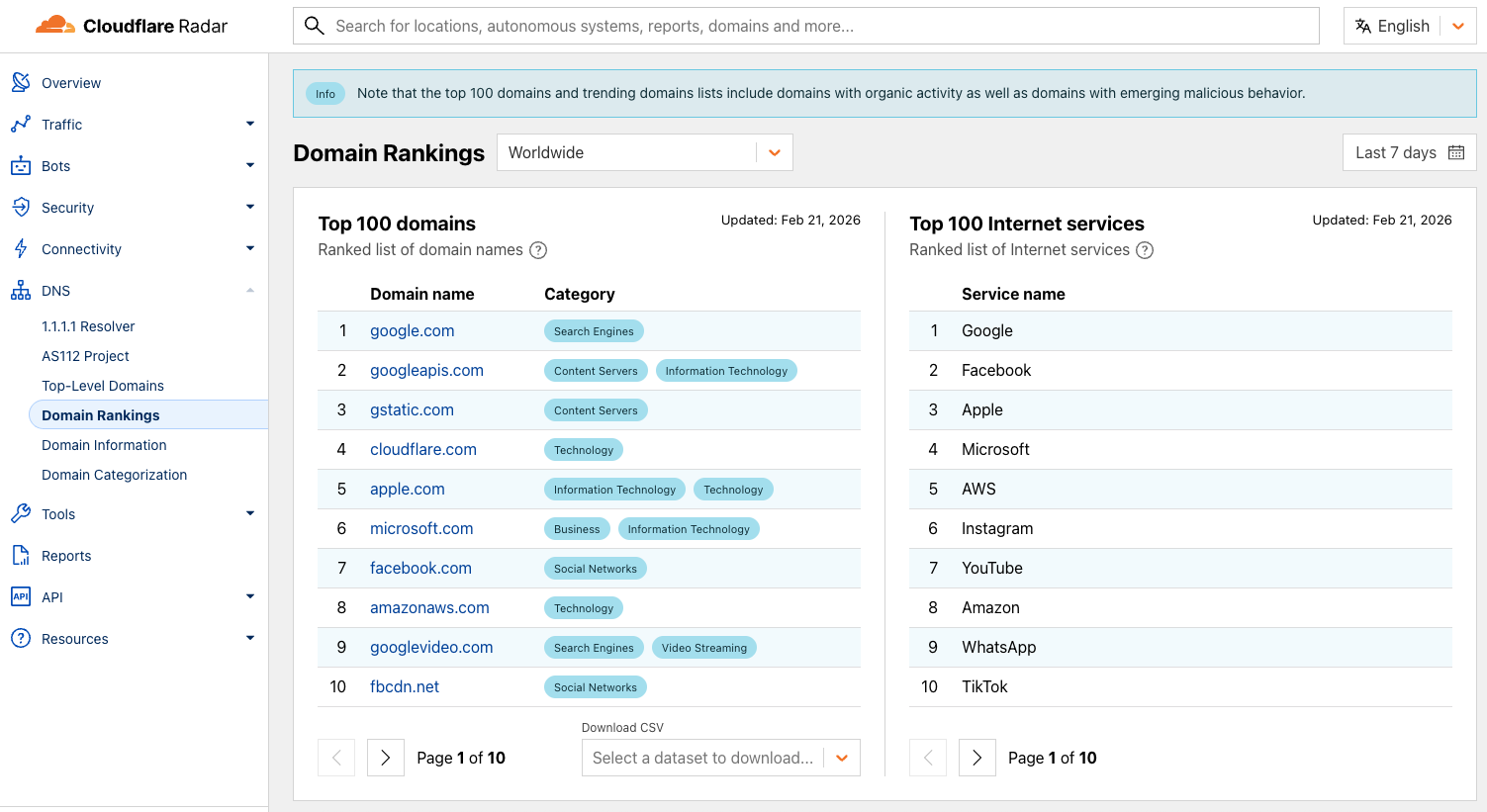
Task: Click the Connectivity lightning icon
Action: [21, 249]
